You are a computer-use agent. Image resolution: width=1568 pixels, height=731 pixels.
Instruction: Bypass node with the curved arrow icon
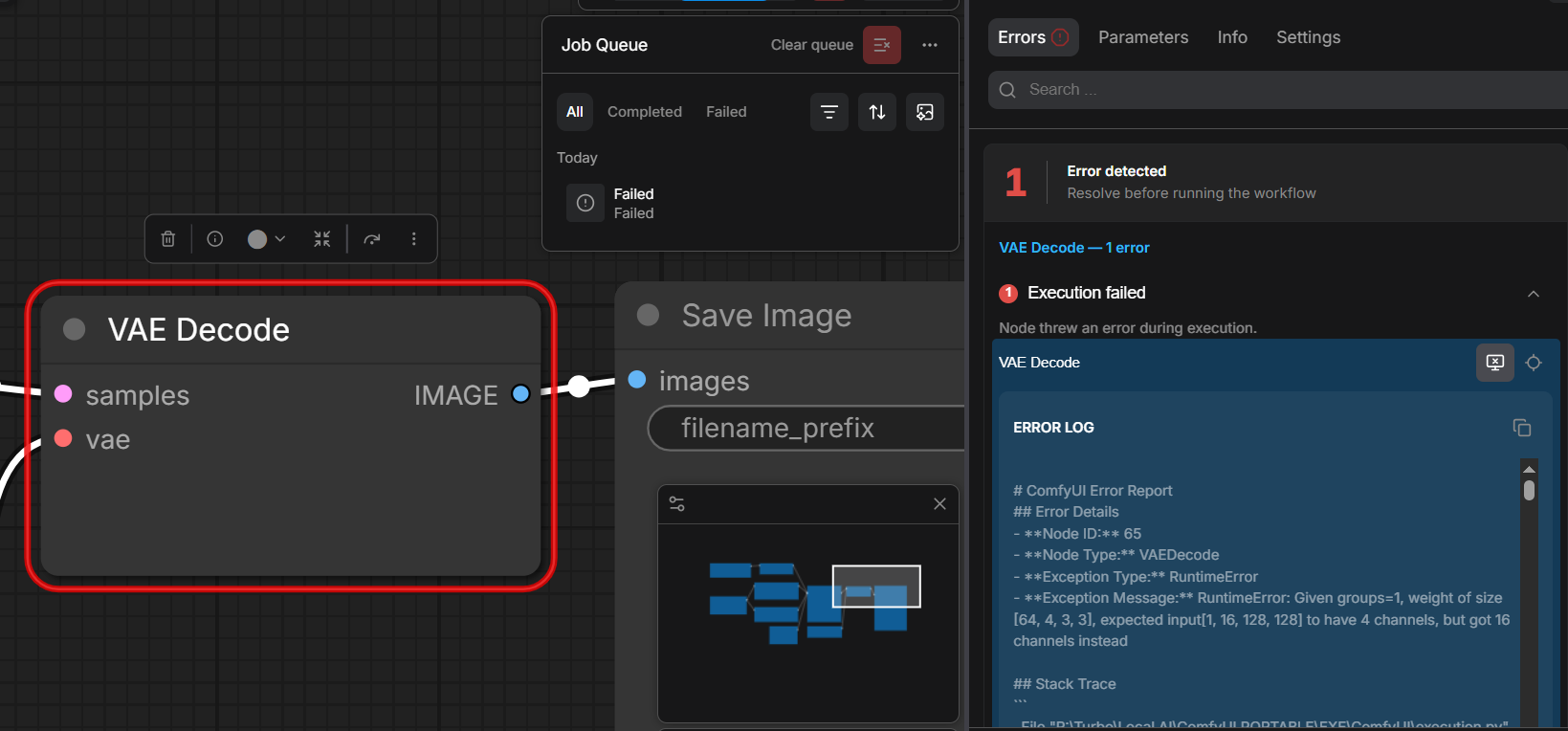[372, 239]
